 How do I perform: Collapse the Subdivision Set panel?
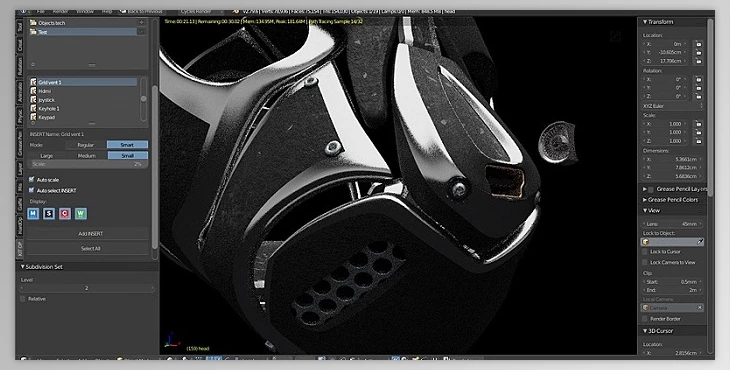[x=44, y=267]
